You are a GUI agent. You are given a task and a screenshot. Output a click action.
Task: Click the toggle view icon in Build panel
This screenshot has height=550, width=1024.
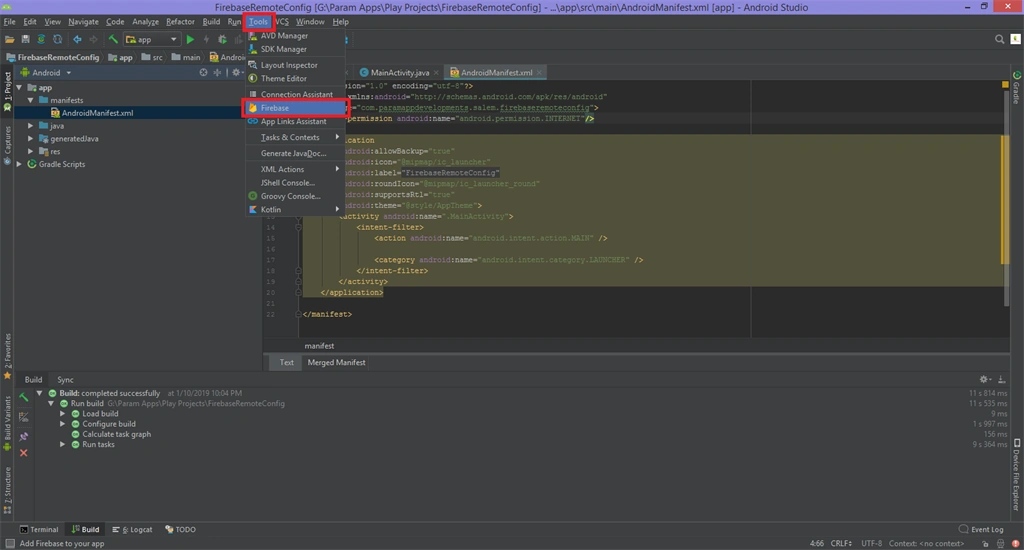point(24,417)
